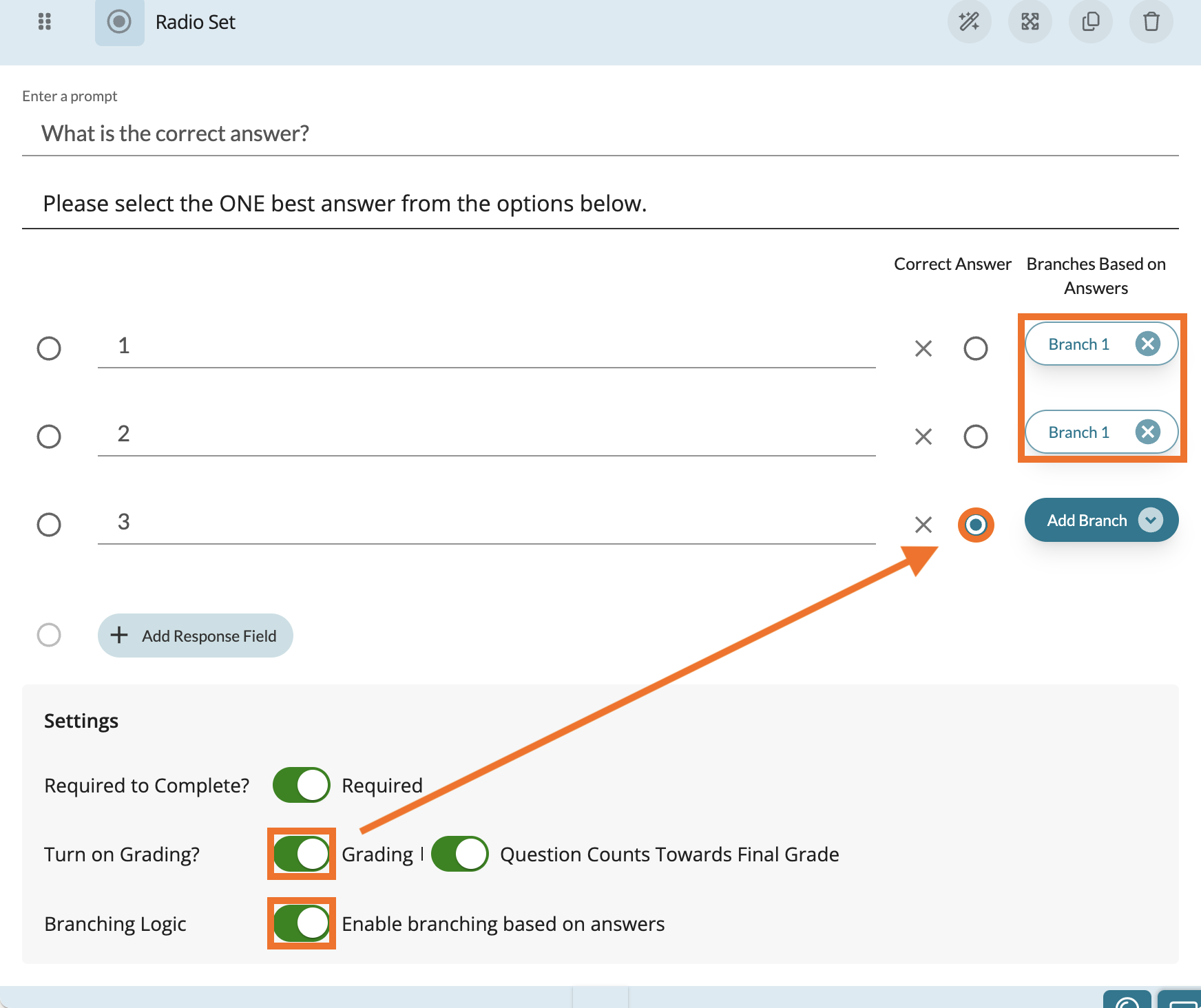Remove Branch 1 from answer 1
Screen dimensions: 1201x1008
pos(1148,344)
